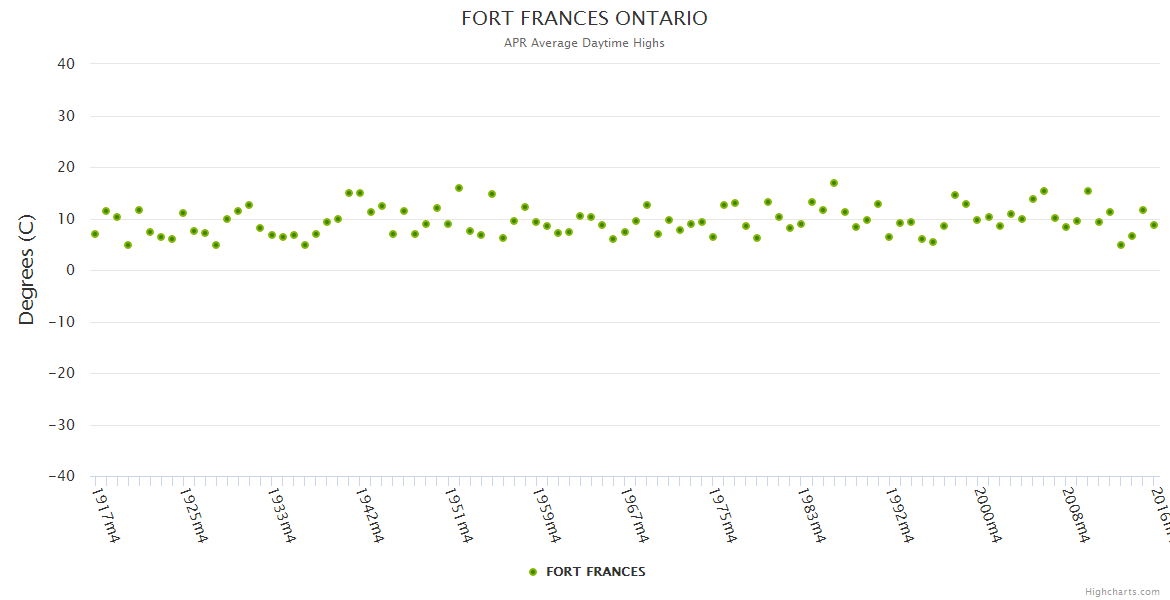Select the first data point at far left
The height and width of the screenshot is (600, 1170).
coord(95,234)
